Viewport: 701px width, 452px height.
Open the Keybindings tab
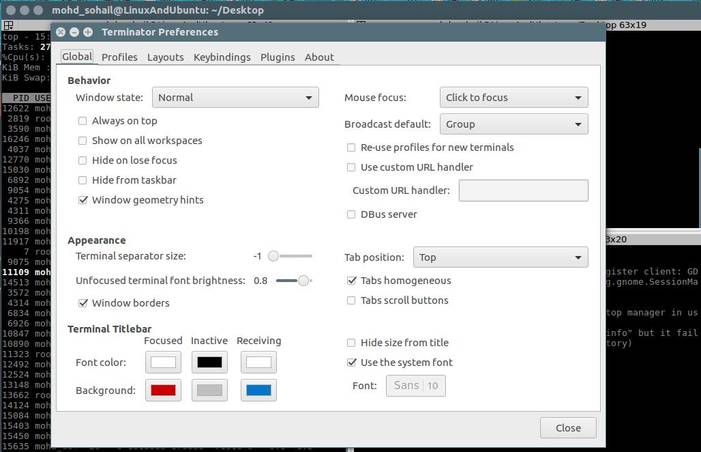click(222, 57)
